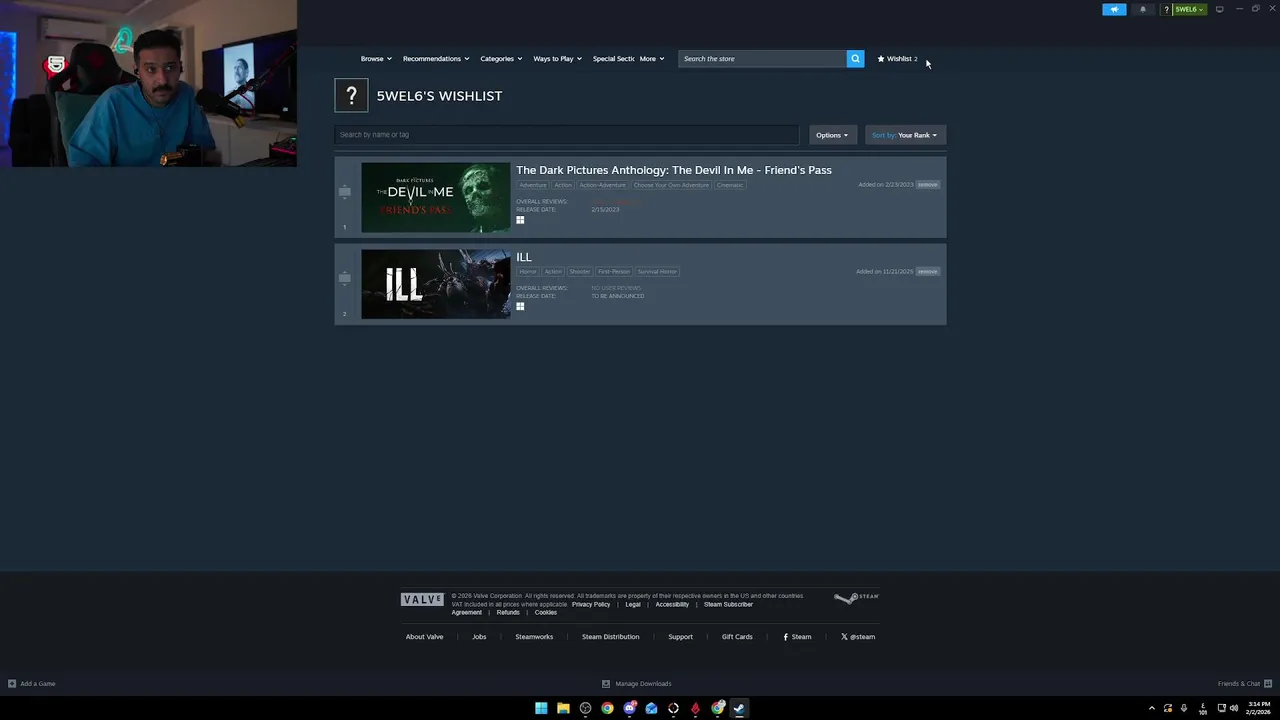The image size is (1280, 720).
Task: Open the ILL game title link
Action: click(524, 257)
